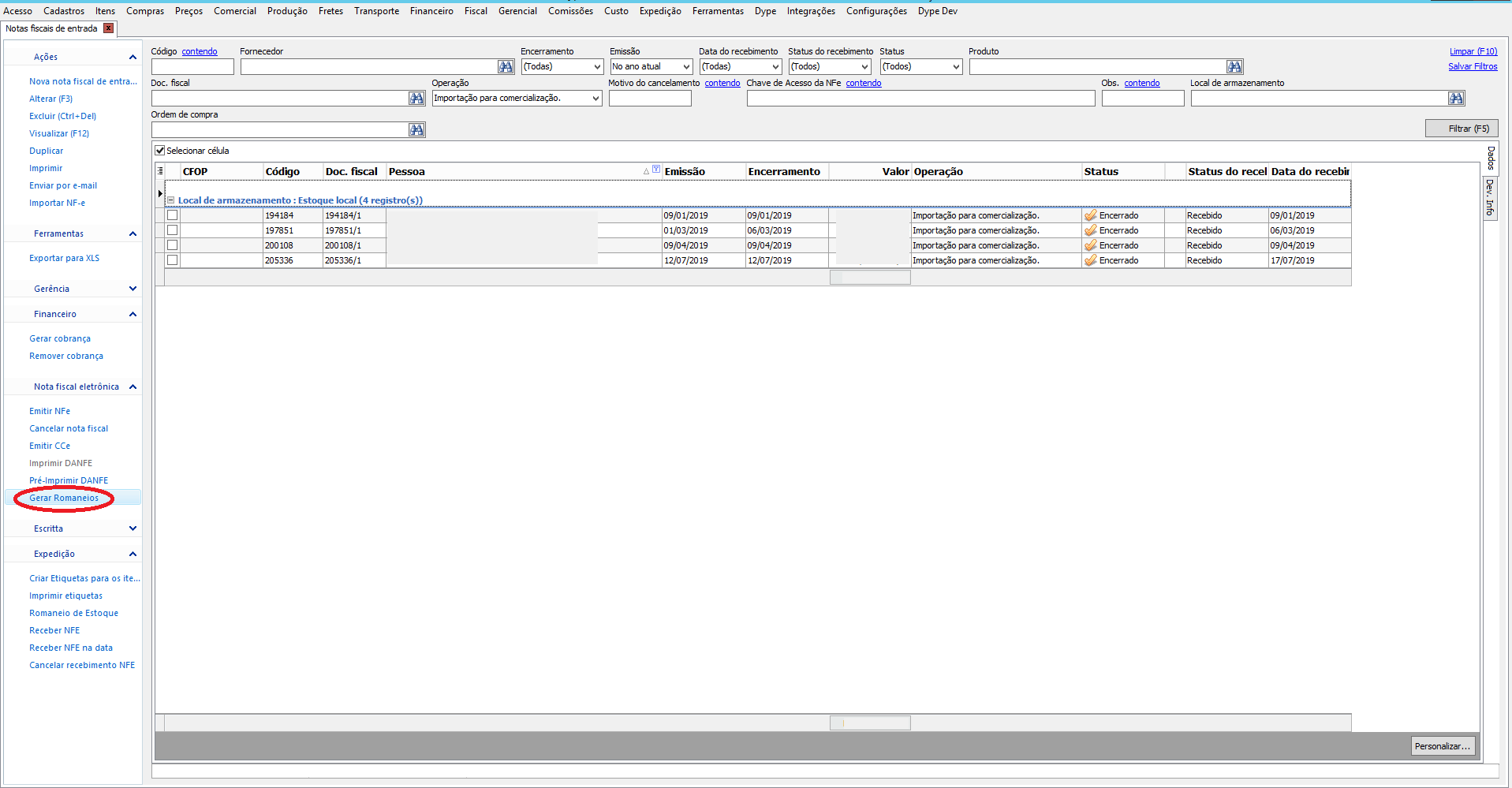Collapse the Nota fiscal eletrônica section

[x=133, y=387]
